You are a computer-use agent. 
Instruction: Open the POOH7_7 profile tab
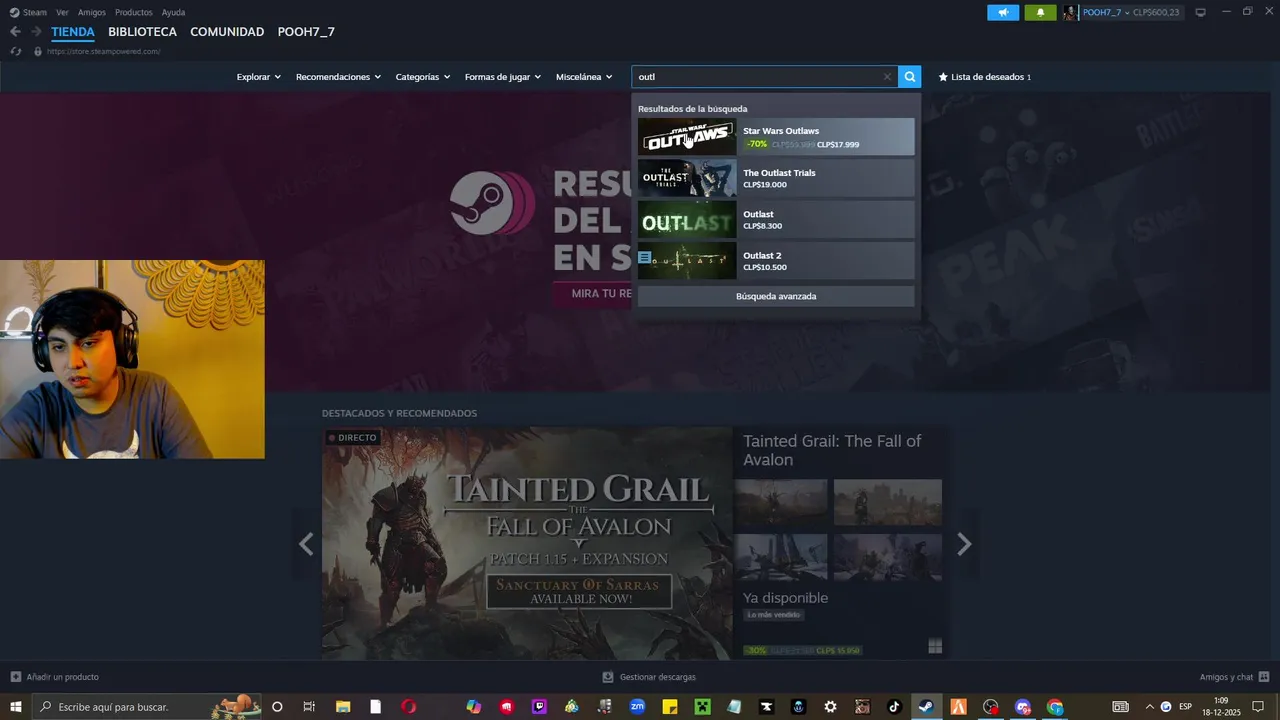tap(306, 32)
